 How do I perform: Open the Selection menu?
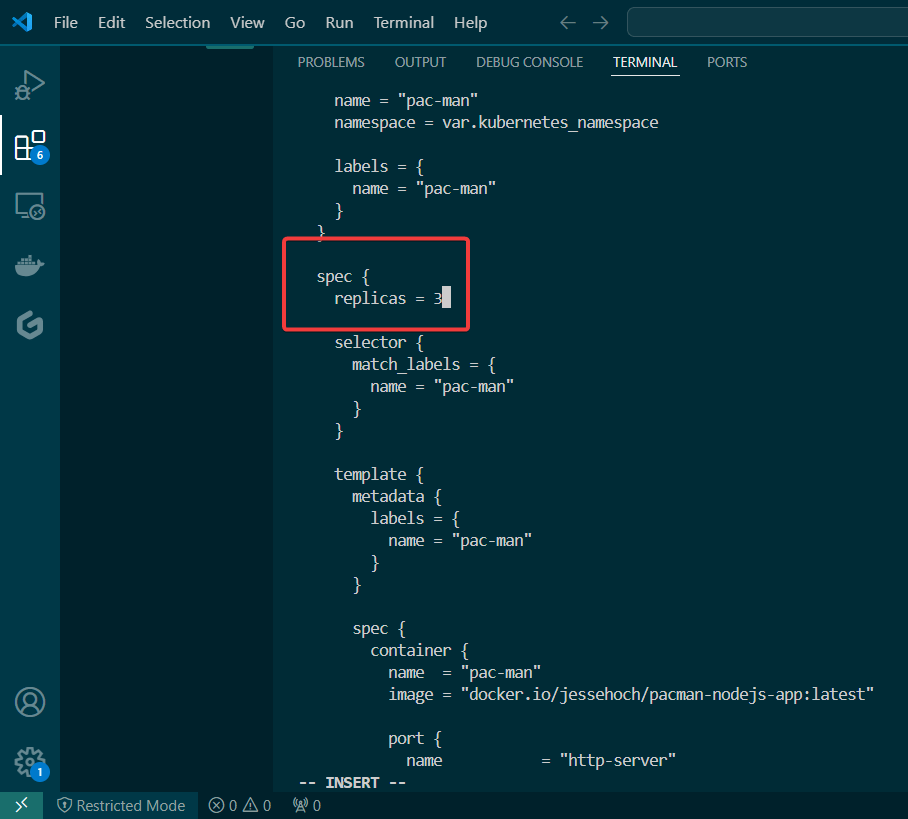[177, 22]
